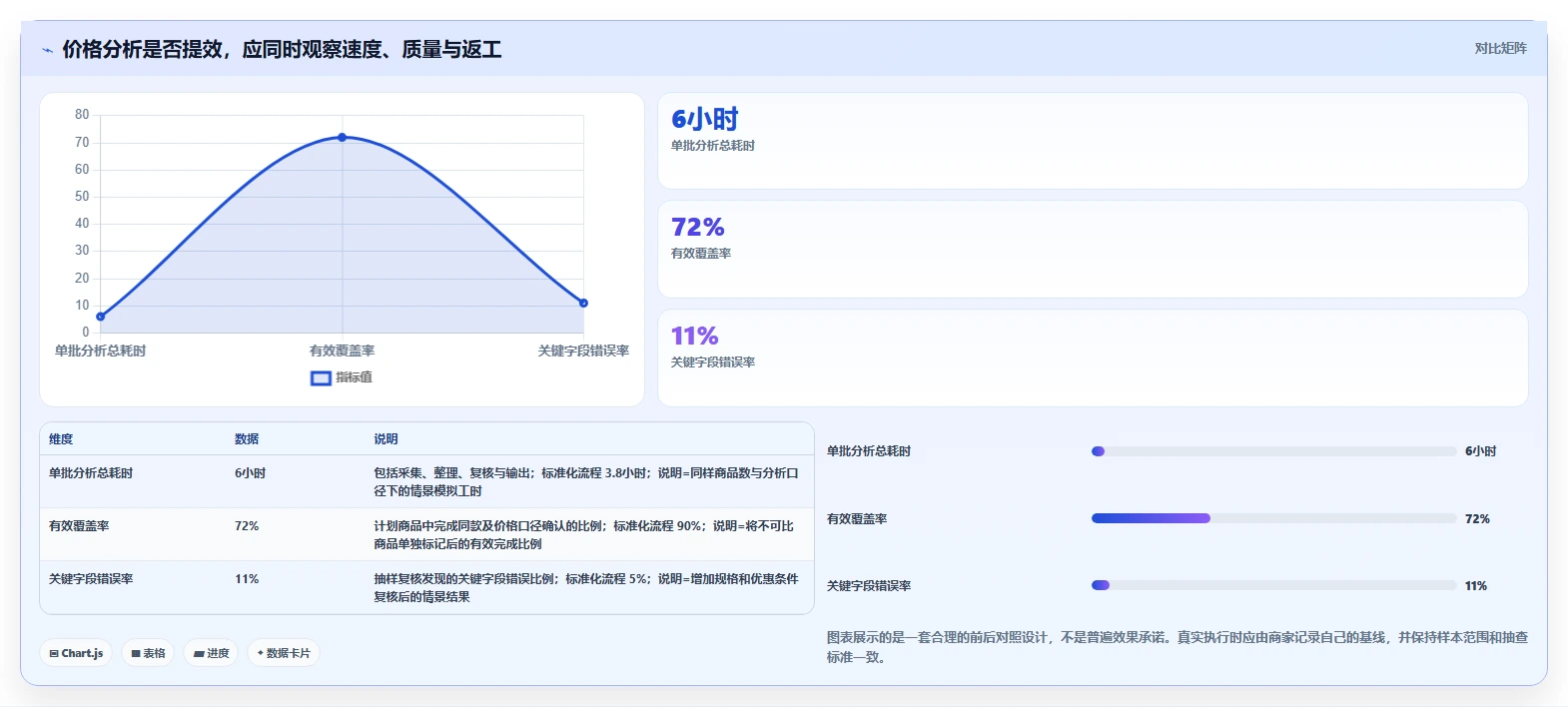Select table cell 关键字段错误率
The height and width of the screenshot is (707, 1568).
(x=91, y=579)
